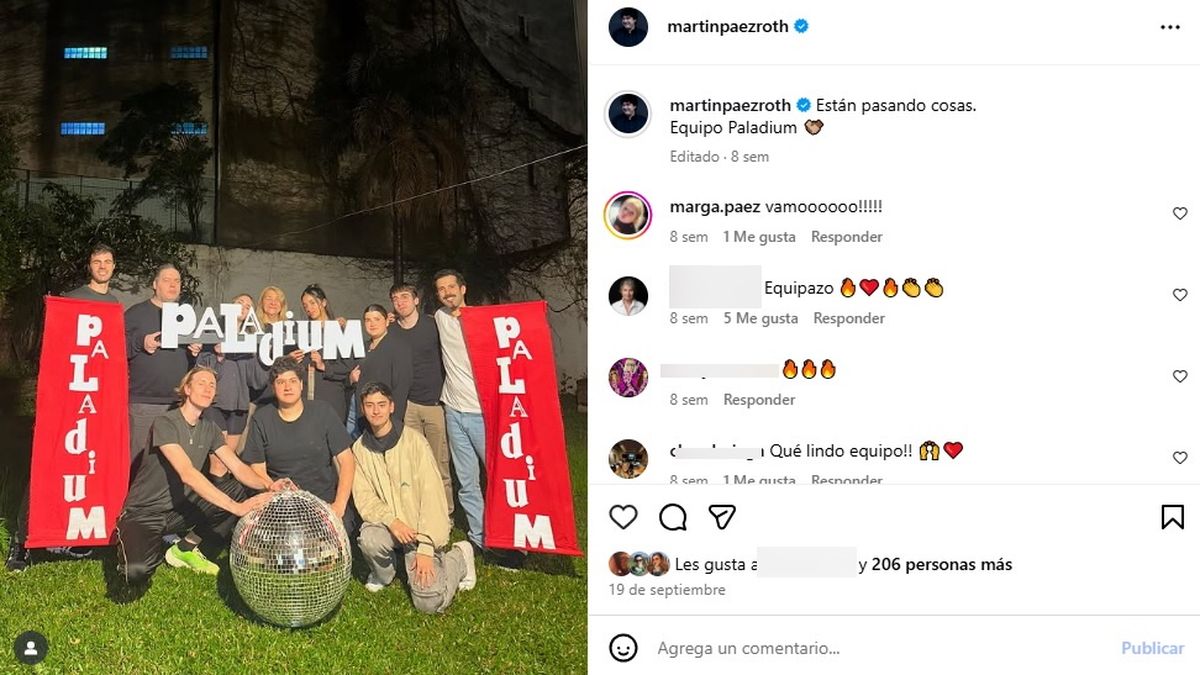Reply to the Equipazo comment
Viewport: 1200px width, 675px height.
[x=849, y=318]
